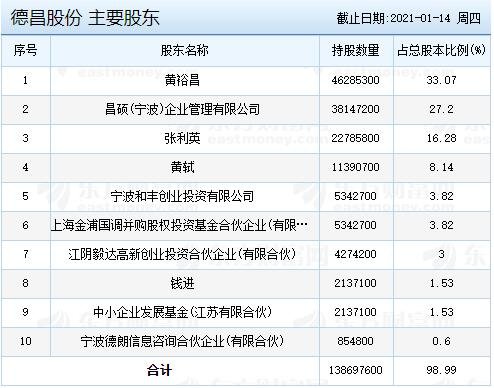Screen dimensions: 494x388
Task: Click holding quantity 38147200
Action: [355, 109]
